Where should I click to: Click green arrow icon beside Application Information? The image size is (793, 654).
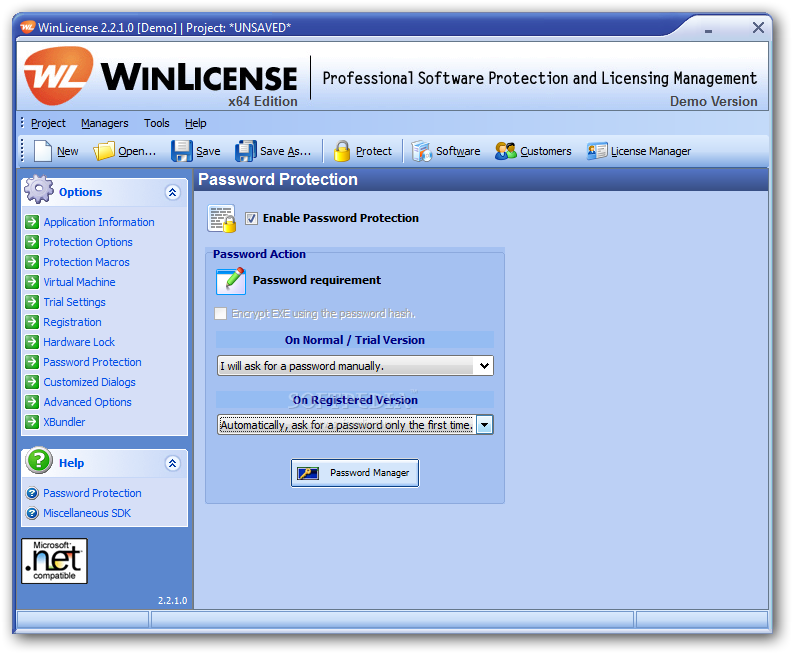click(32, 222)
